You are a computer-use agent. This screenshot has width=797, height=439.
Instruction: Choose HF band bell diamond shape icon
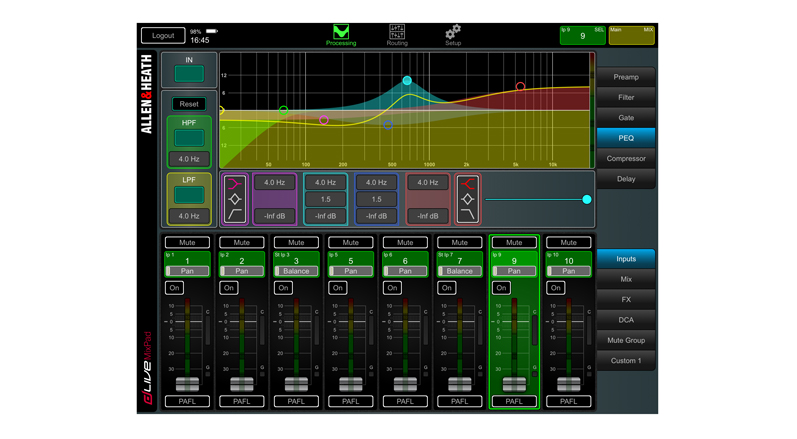click(x=468, y=199)
